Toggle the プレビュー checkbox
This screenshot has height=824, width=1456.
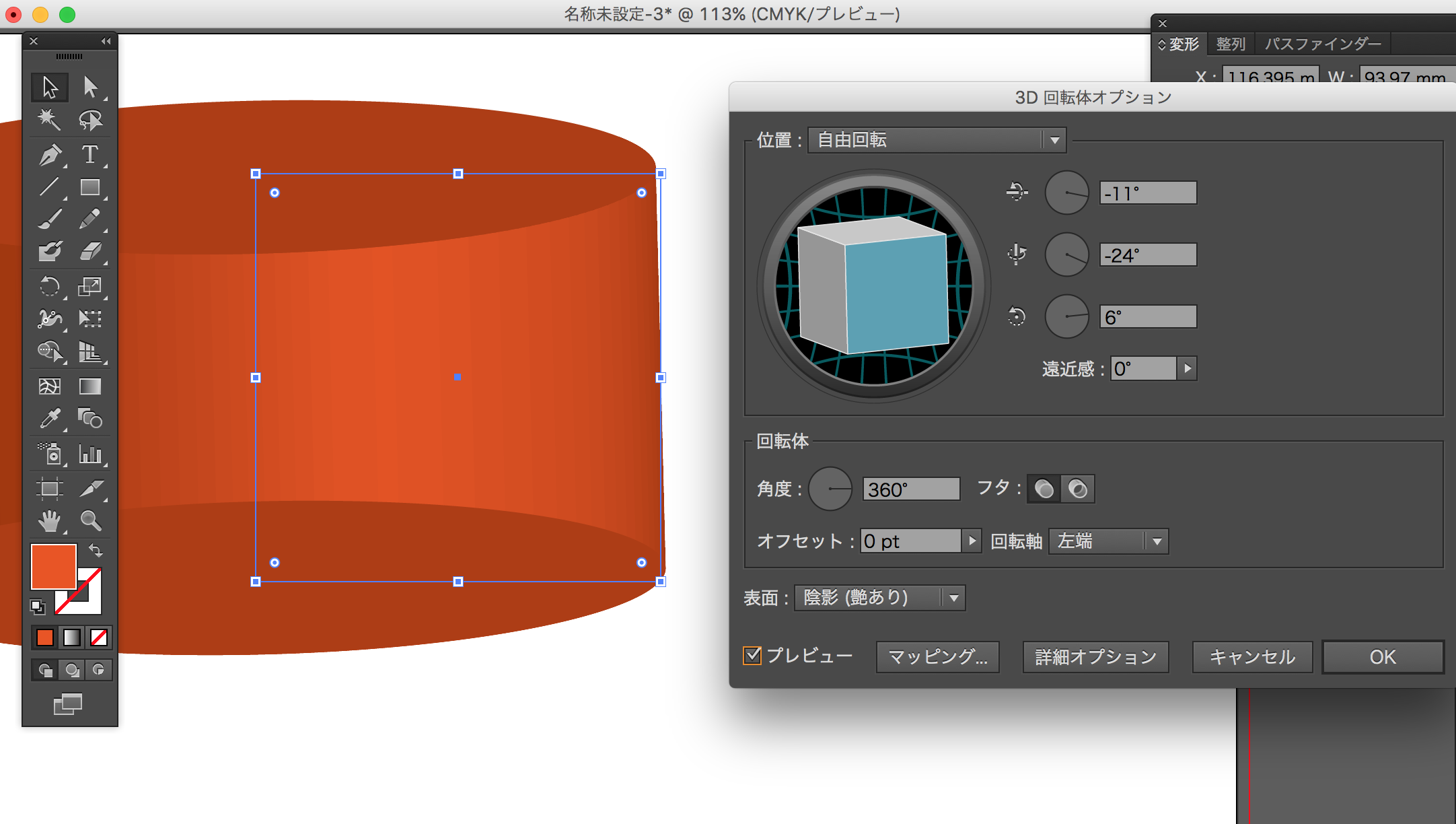(752, 656)
